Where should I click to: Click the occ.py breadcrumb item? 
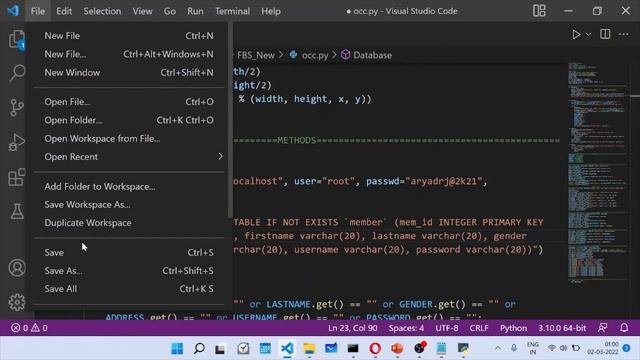pos(315,55)
